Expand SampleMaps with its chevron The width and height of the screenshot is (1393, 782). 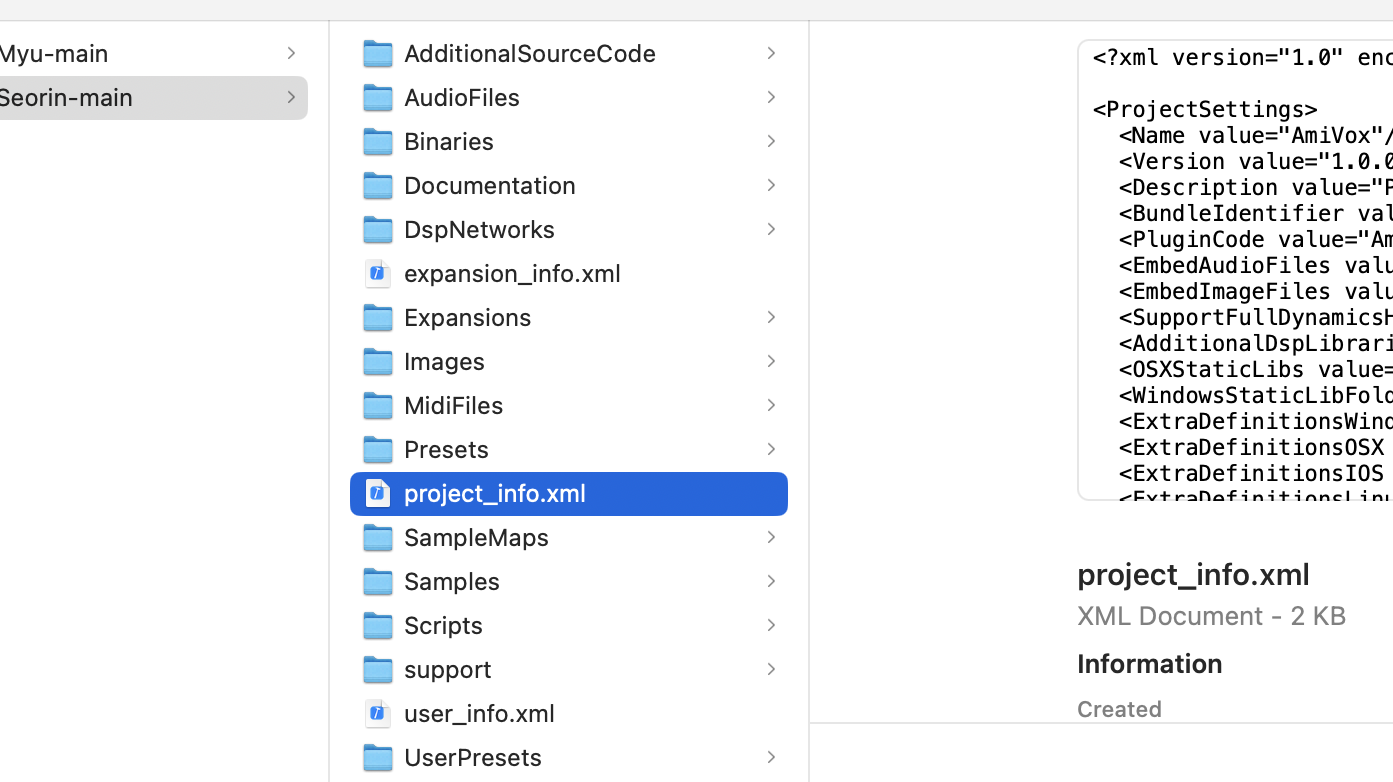click(x=771, y=537)
